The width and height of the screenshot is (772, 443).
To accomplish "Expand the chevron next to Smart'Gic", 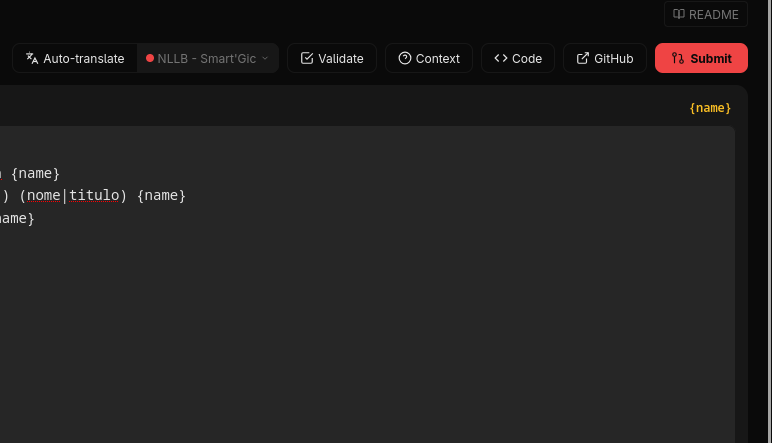I will click(265, 58).
